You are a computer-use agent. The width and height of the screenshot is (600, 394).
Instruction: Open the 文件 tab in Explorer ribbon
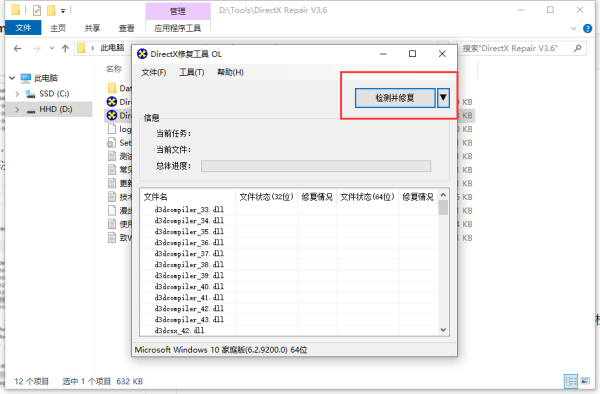click(23, 28)
